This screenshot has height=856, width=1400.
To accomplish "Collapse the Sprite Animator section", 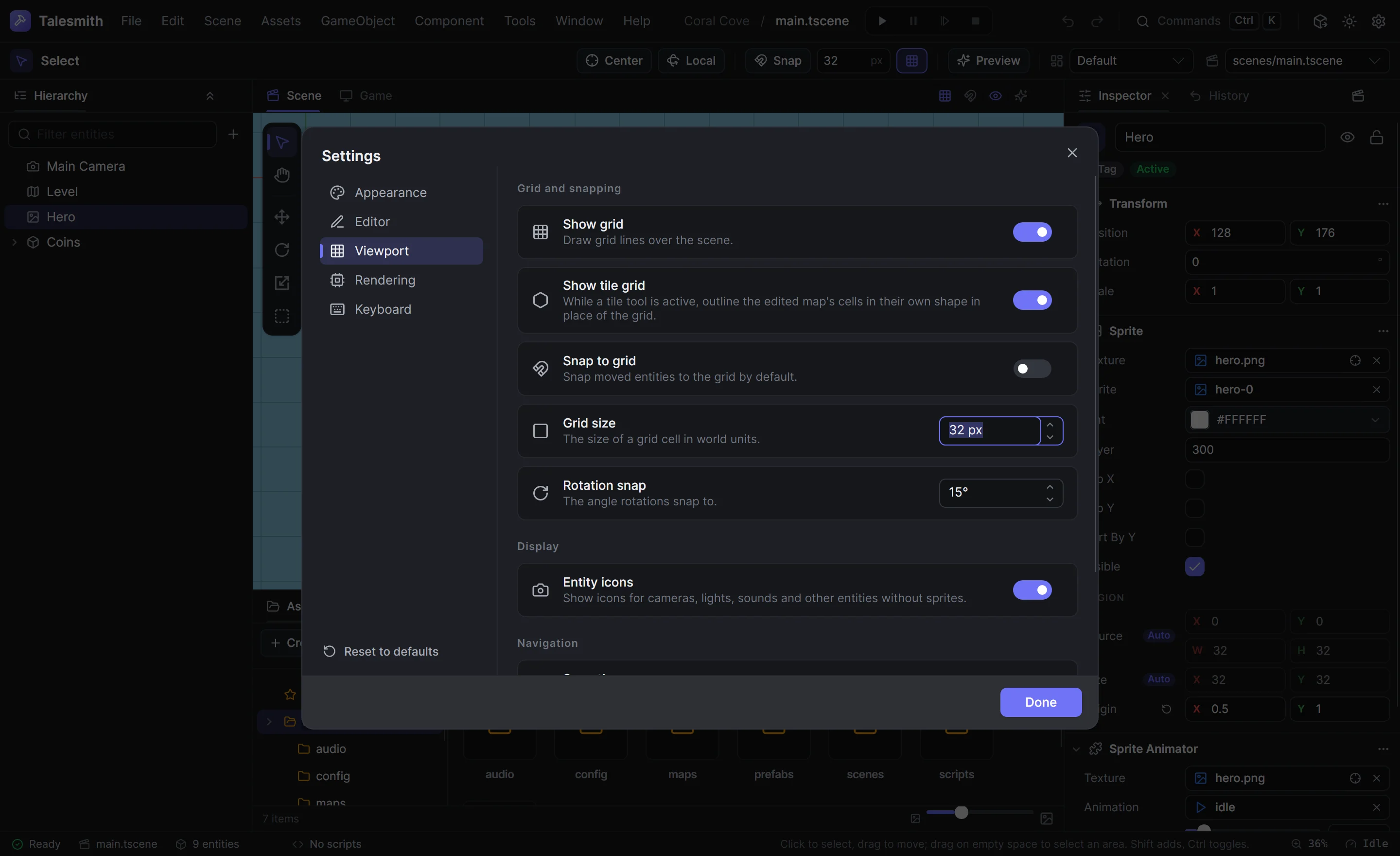I will coord(1076,749).
